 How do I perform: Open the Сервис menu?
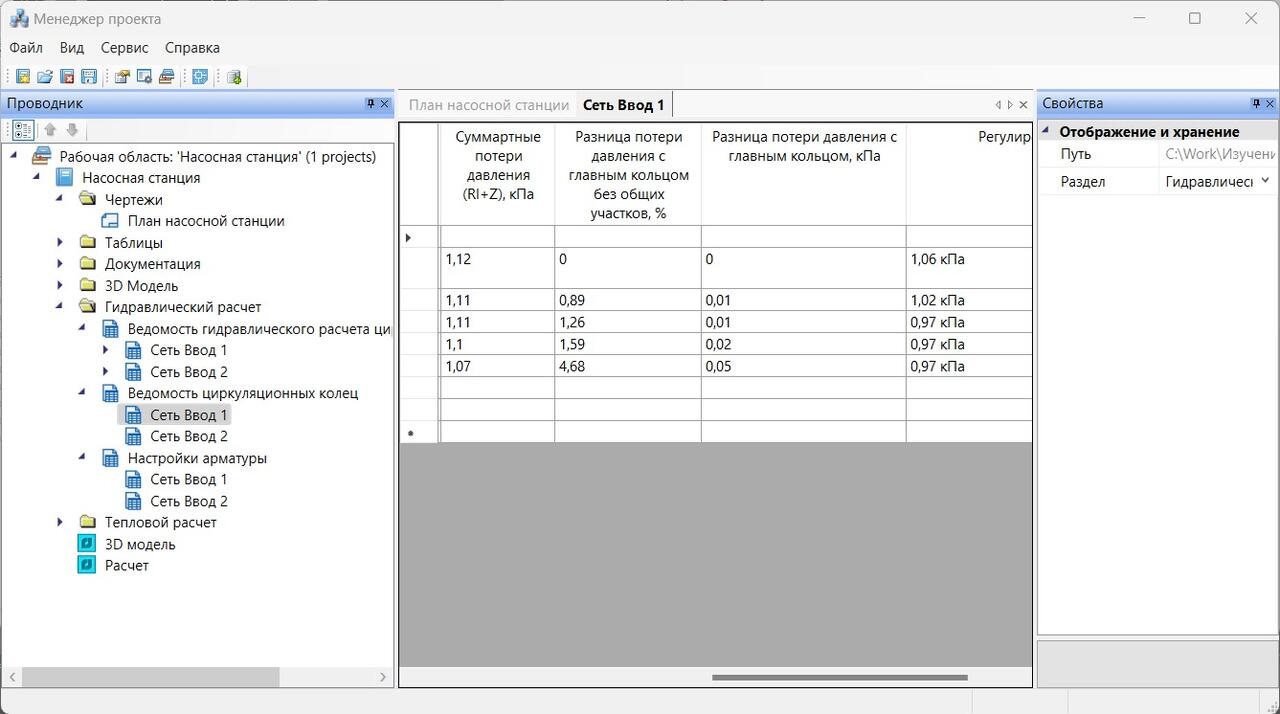(x=125, y=47)
